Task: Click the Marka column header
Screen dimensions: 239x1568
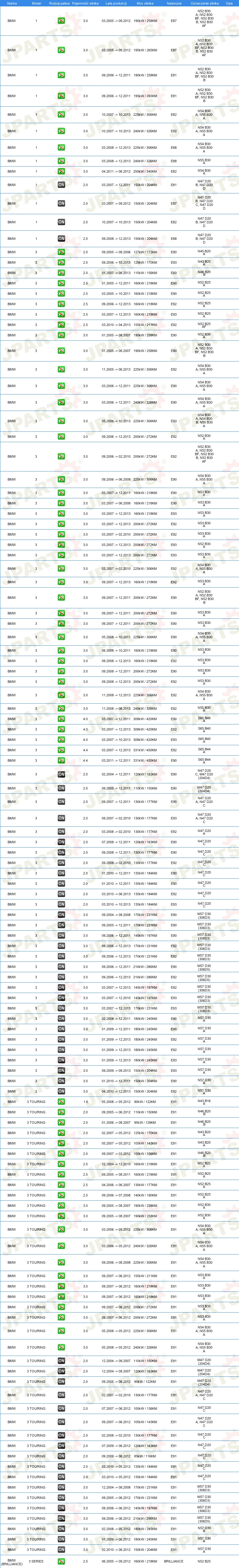Action: click(x=12, y=3)
